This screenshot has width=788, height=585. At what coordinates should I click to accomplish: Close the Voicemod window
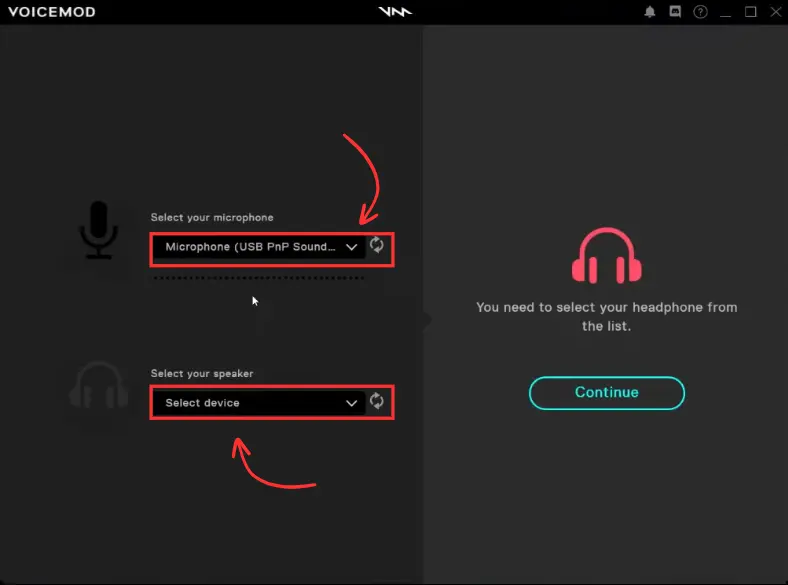tap(776, 12)
